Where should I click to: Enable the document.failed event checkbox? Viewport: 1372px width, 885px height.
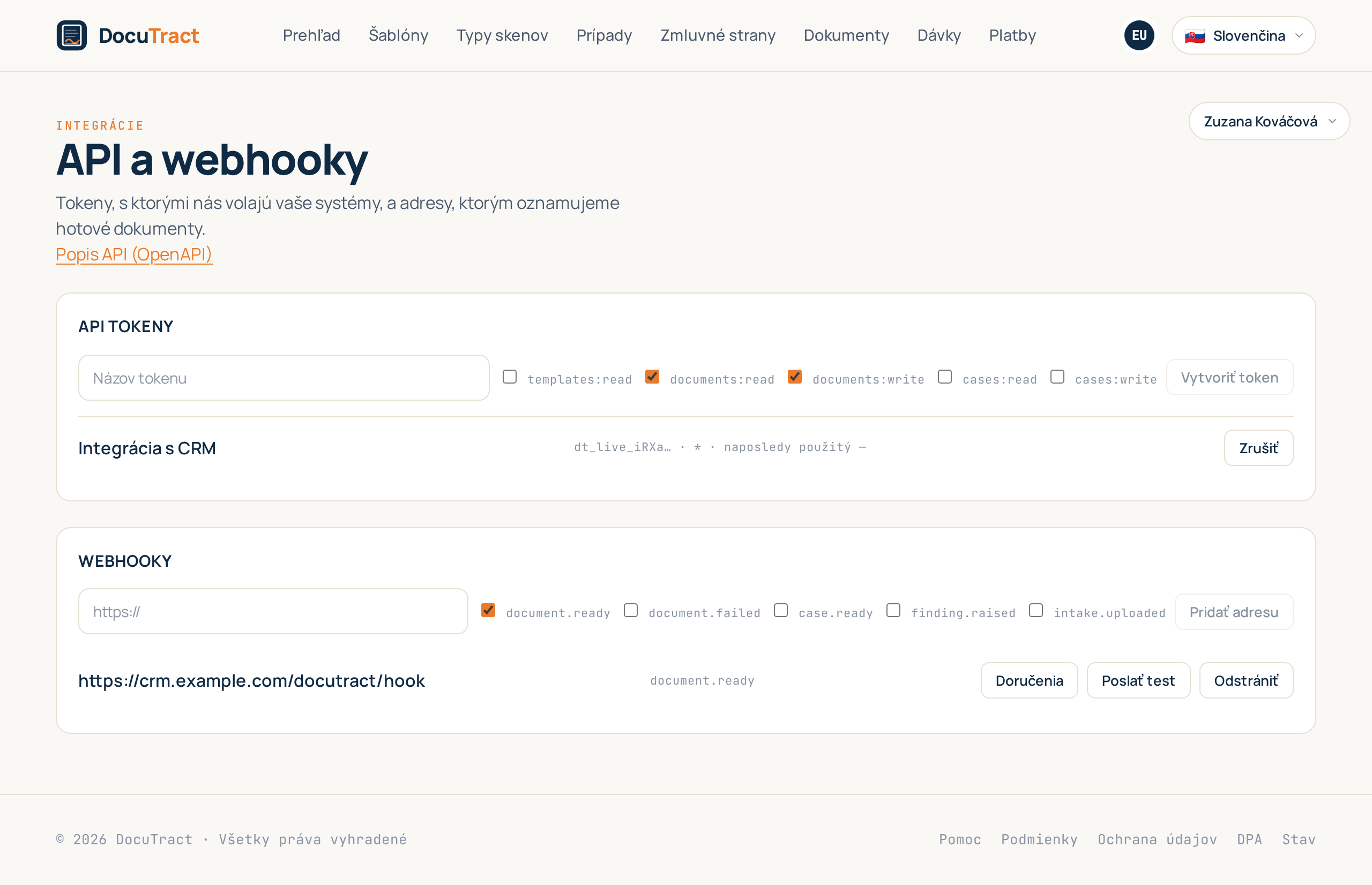click(x=631, y=610)
